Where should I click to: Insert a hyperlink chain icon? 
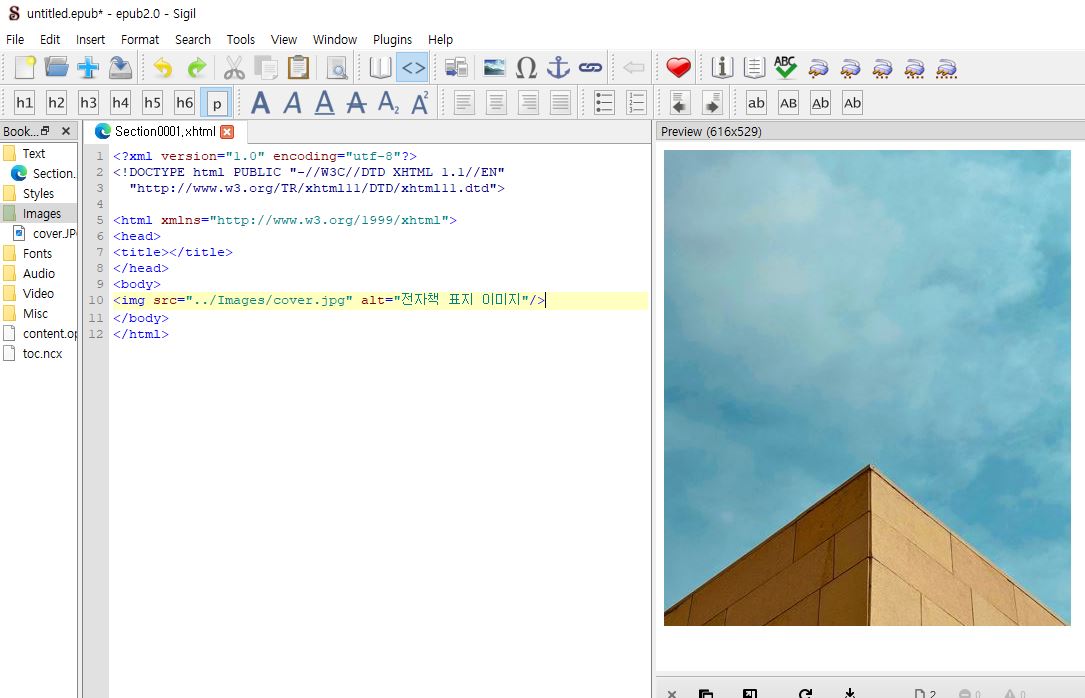click(x=590, y=68)
